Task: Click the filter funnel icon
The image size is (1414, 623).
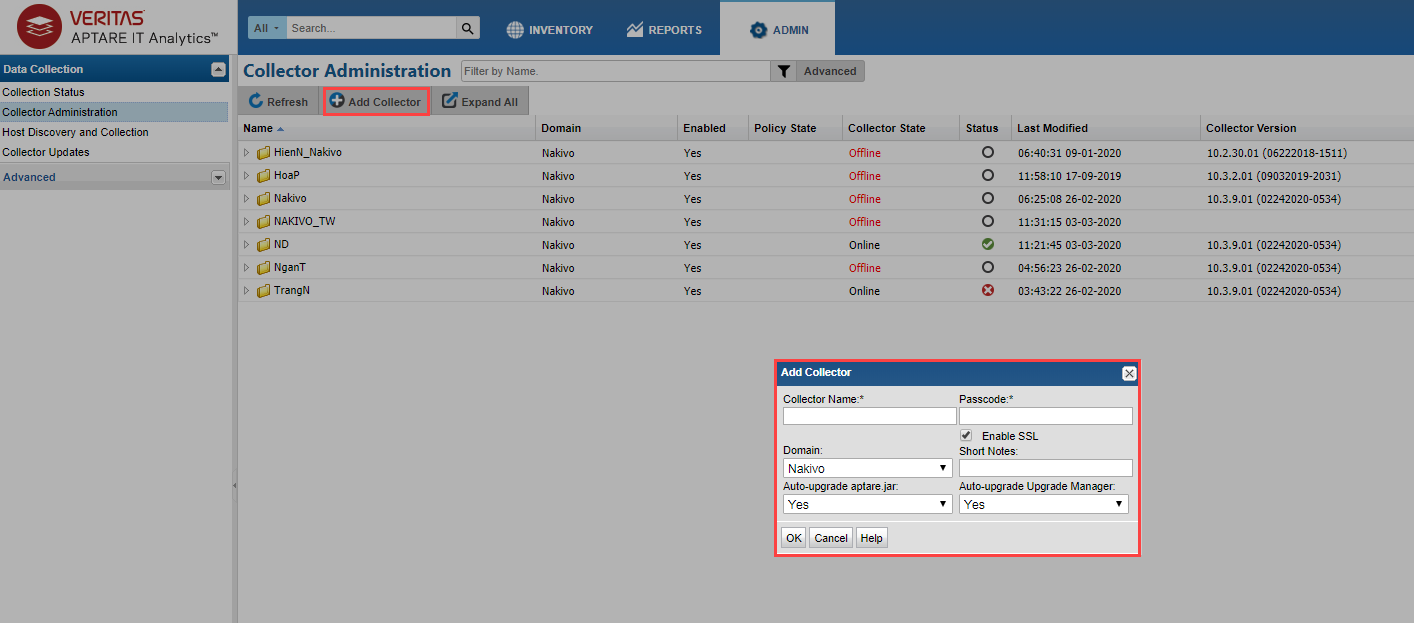Action: coord(784,71)
